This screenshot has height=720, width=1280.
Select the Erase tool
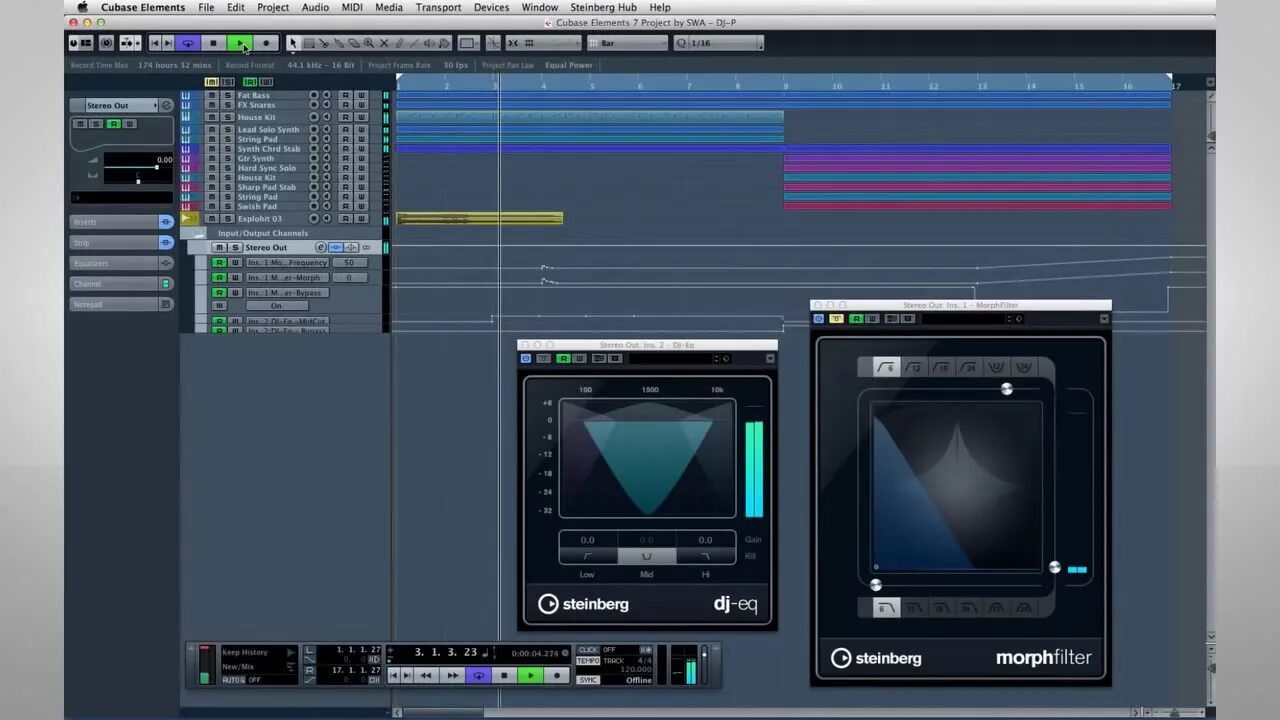coord(354,43)
